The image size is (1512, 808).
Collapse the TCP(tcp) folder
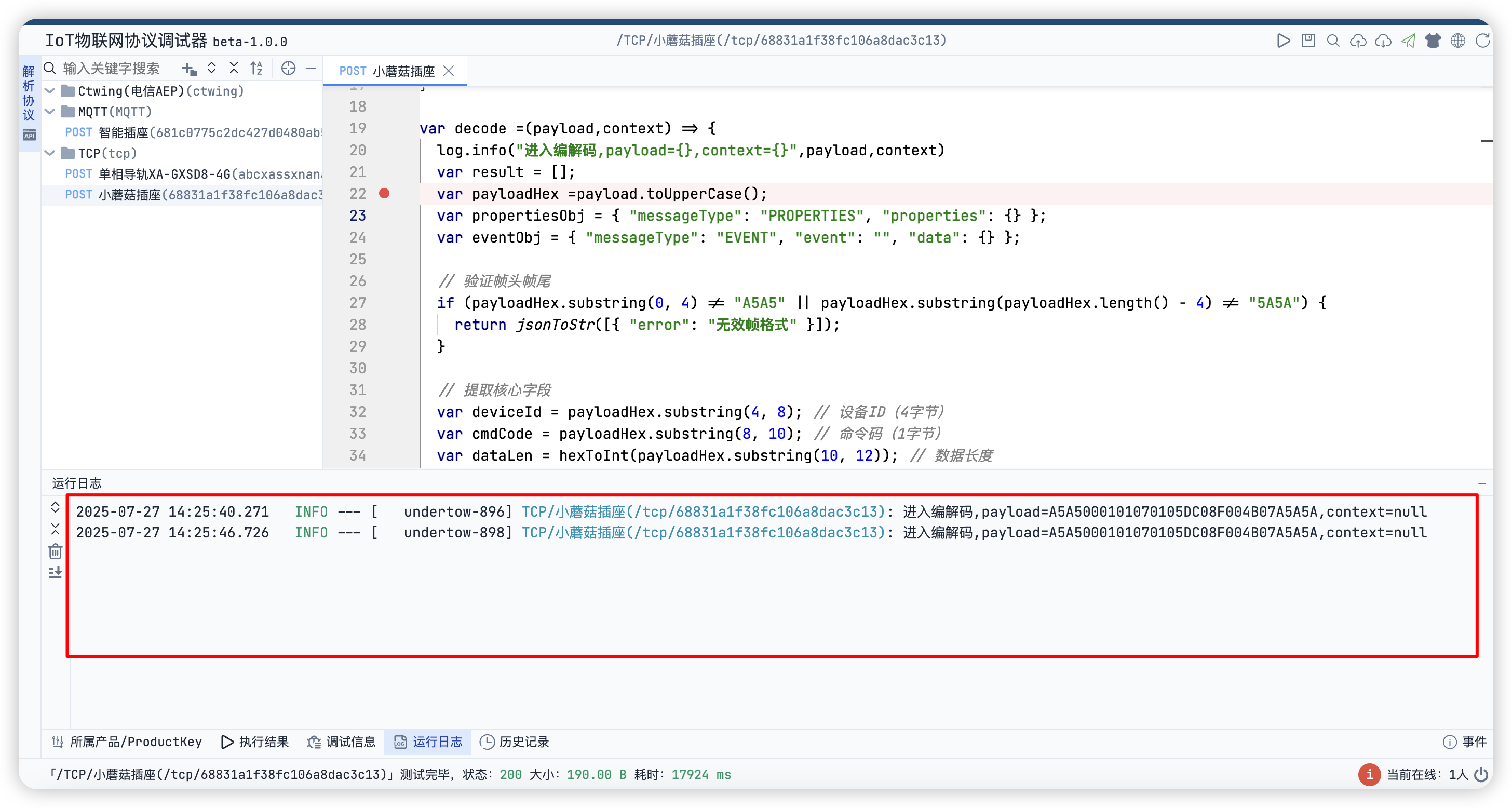point(50,153)
